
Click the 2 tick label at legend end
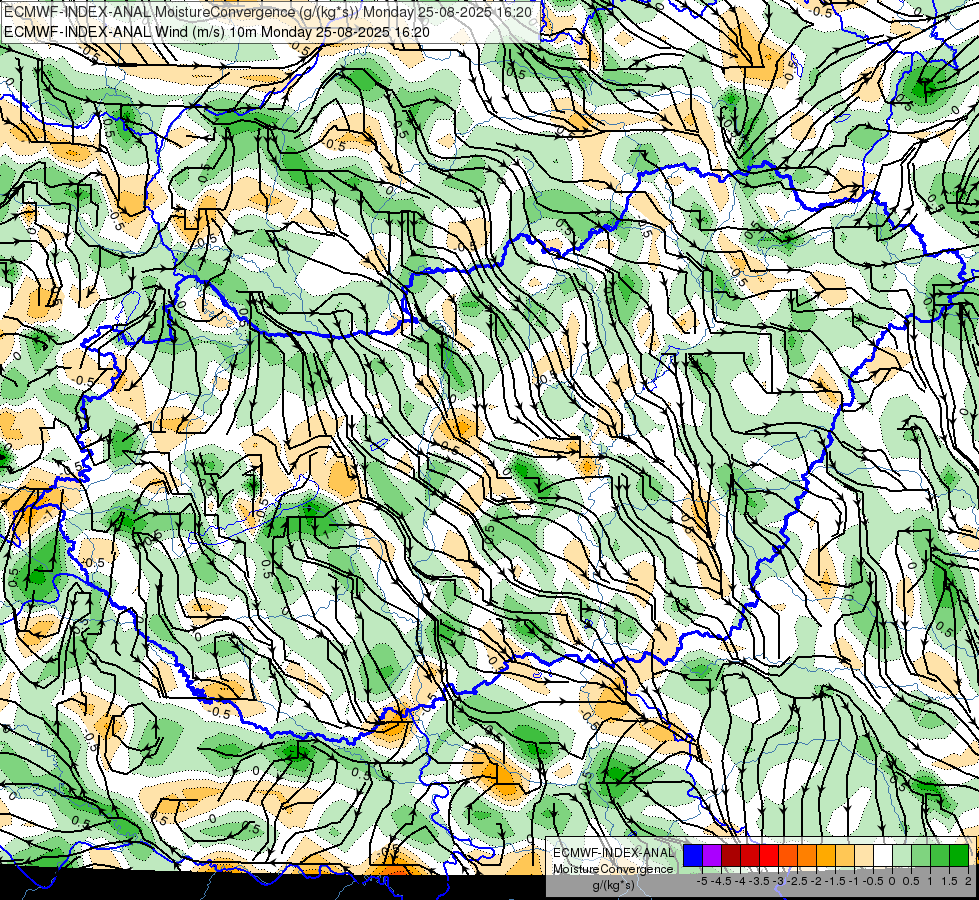tap(968, 881)
